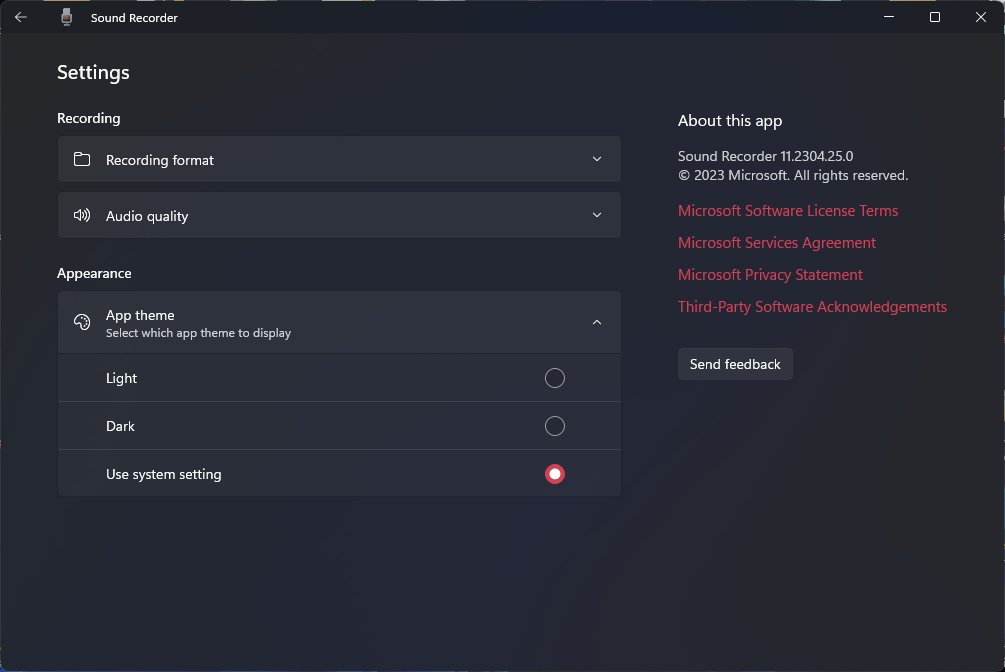The width and height of the screenshot is (1005, 672).
Task: Maximize the Sound Recorder window
Action: 934,17
